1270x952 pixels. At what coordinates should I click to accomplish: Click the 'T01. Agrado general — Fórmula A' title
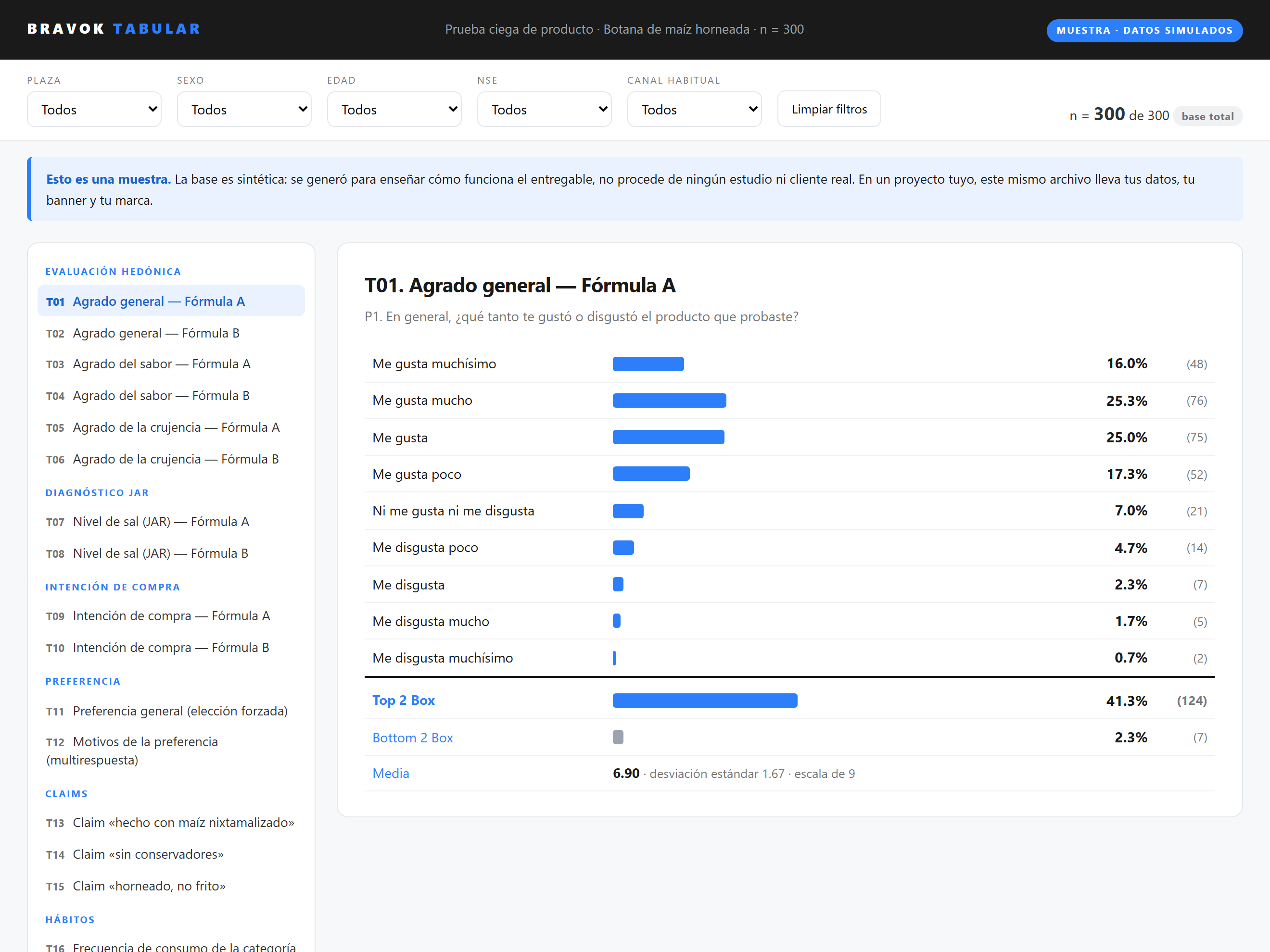pos(520,285)
